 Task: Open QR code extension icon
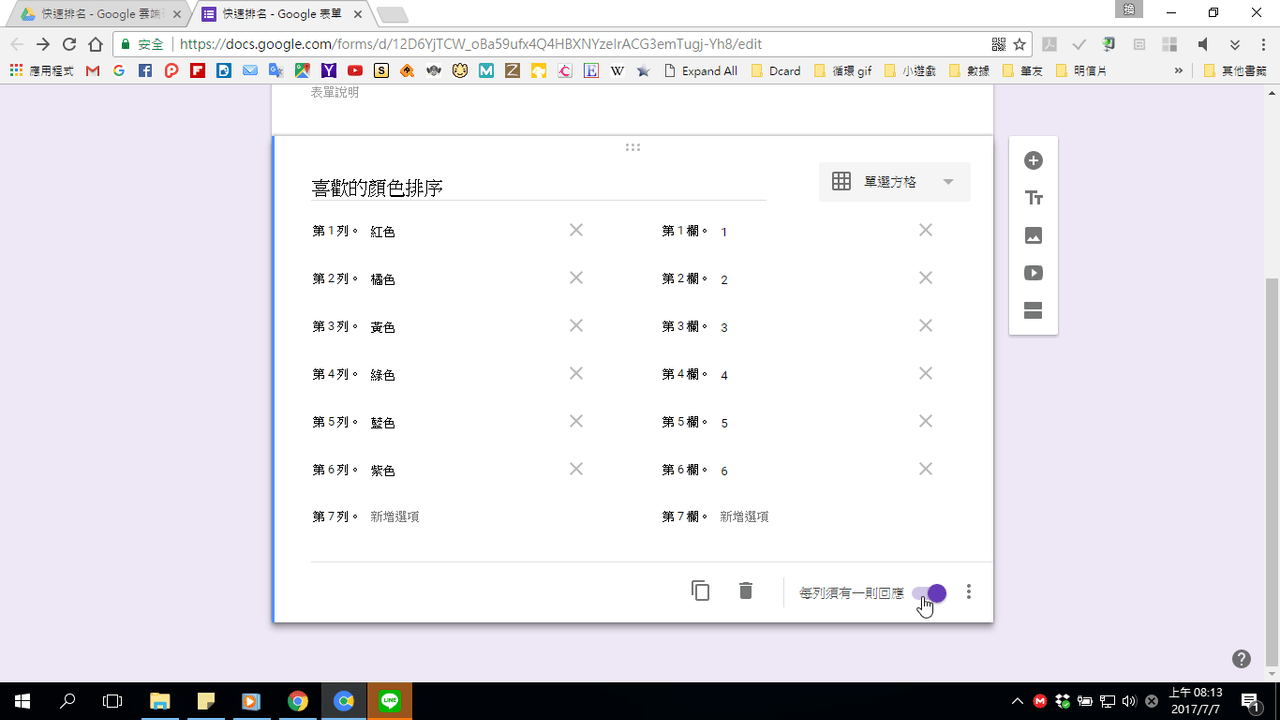click(x=998, y=44)
